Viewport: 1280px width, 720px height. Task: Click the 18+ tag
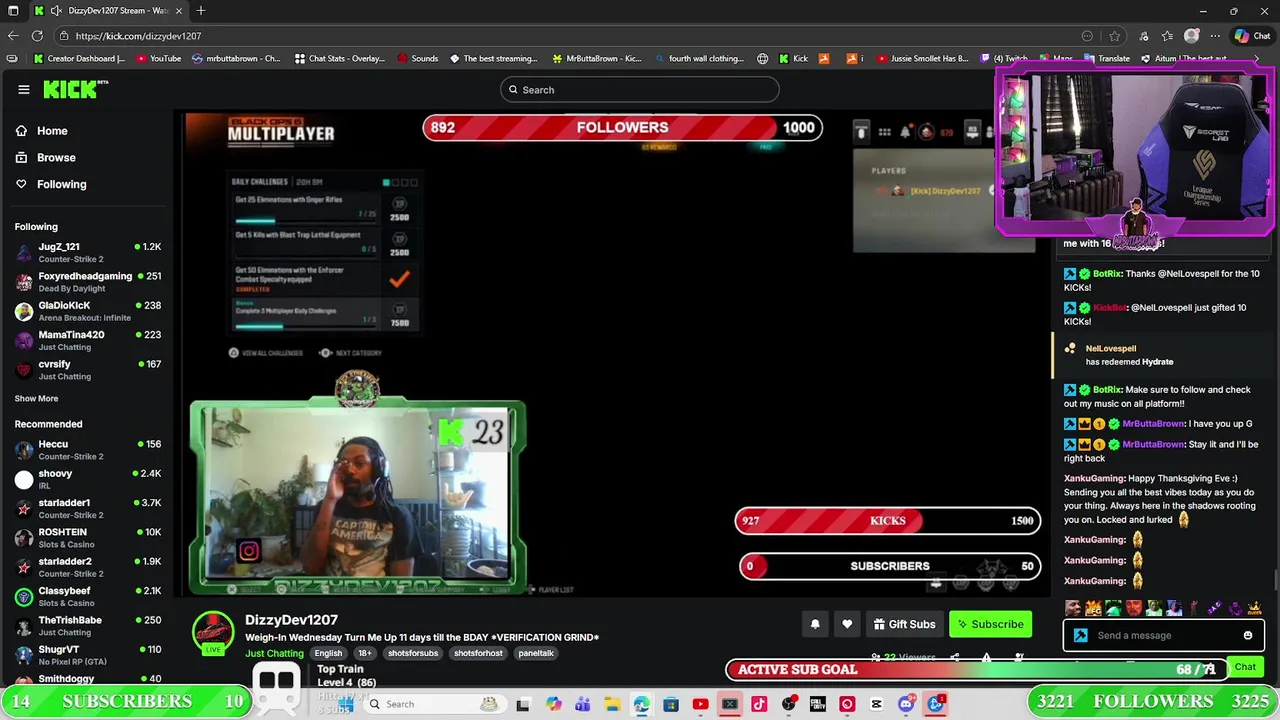point(365,653)
